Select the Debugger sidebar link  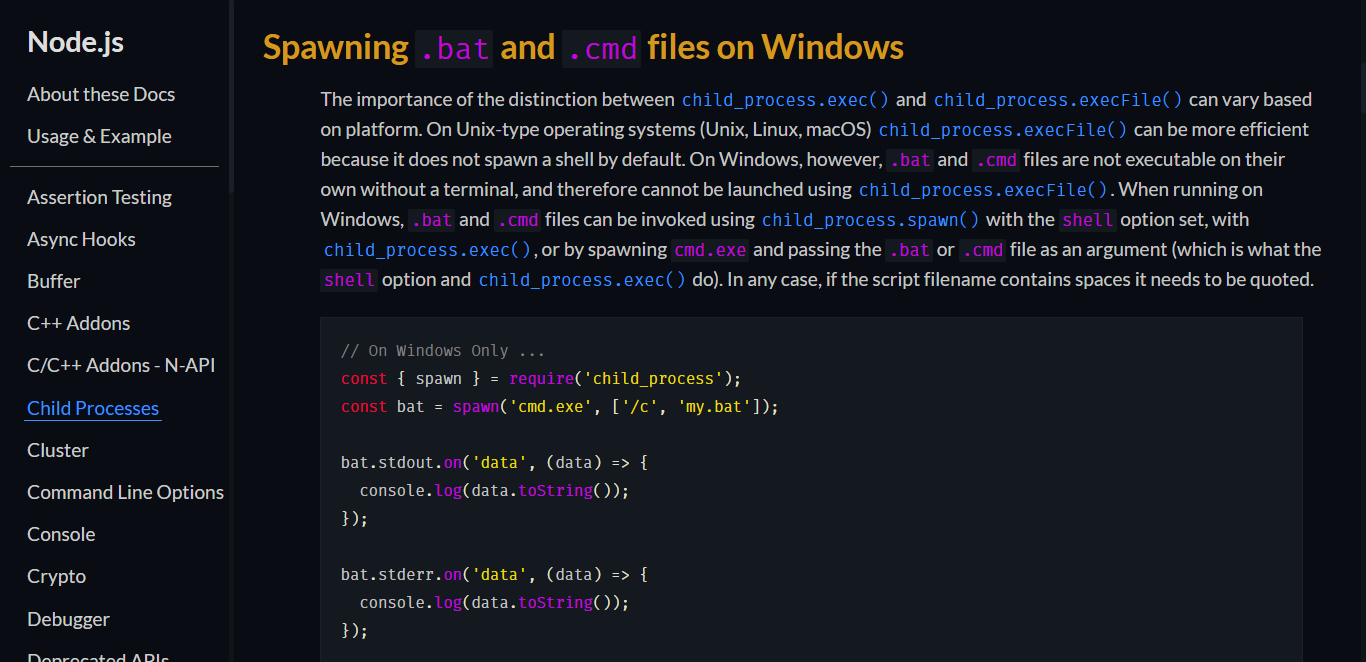pyautogui.click(x=68, y=619)
